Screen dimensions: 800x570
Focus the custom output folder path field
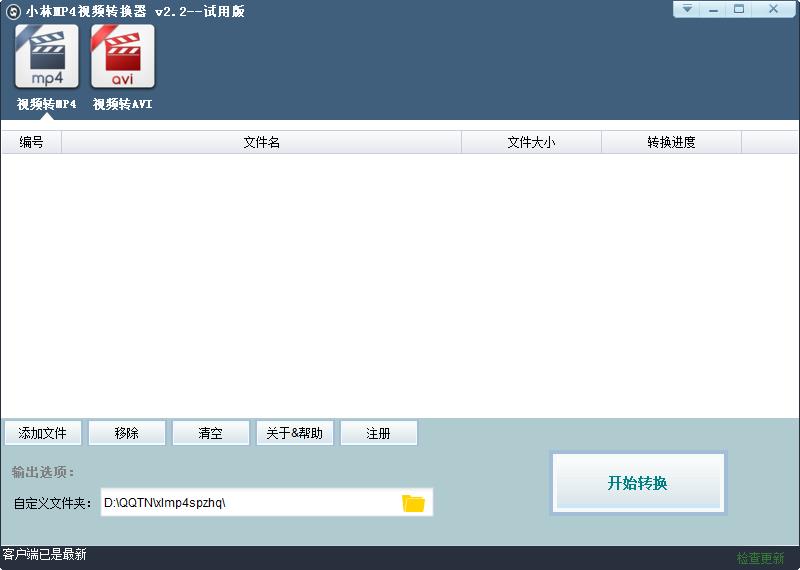point(248,503)
